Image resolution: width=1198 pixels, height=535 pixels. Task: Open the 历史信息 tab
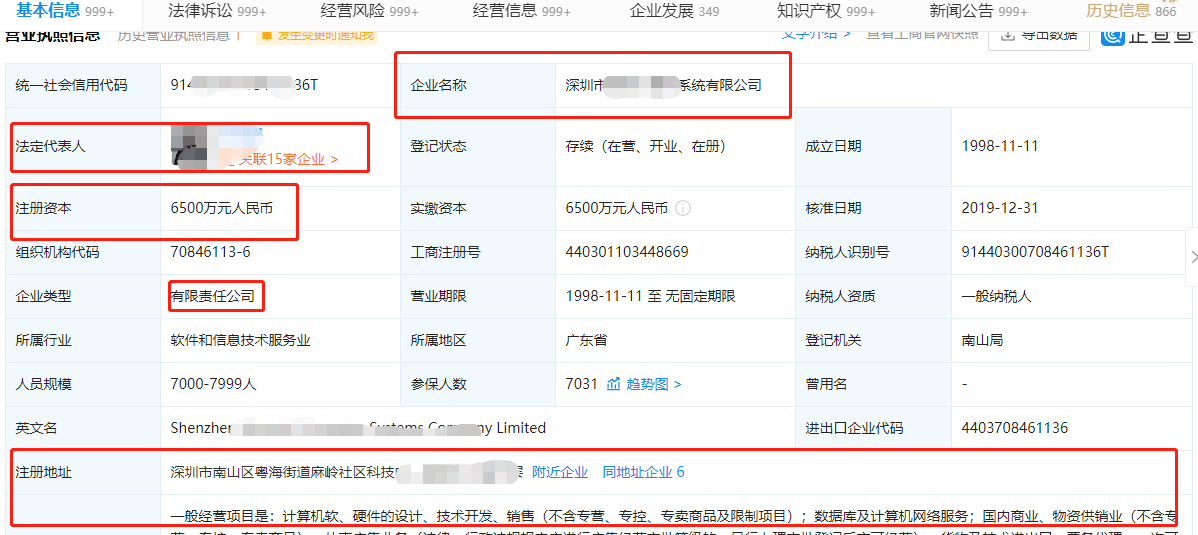(x=1132, y=11)
